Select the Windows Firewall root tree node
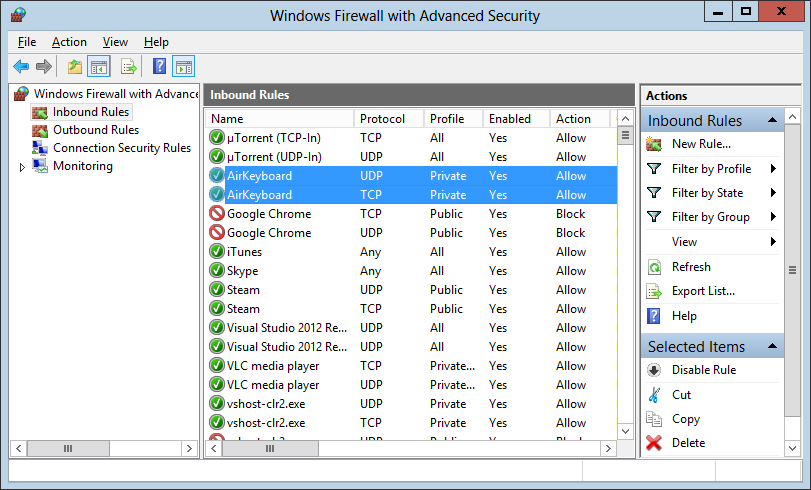This screenshot has width=811, height=490. click(116, 94)
